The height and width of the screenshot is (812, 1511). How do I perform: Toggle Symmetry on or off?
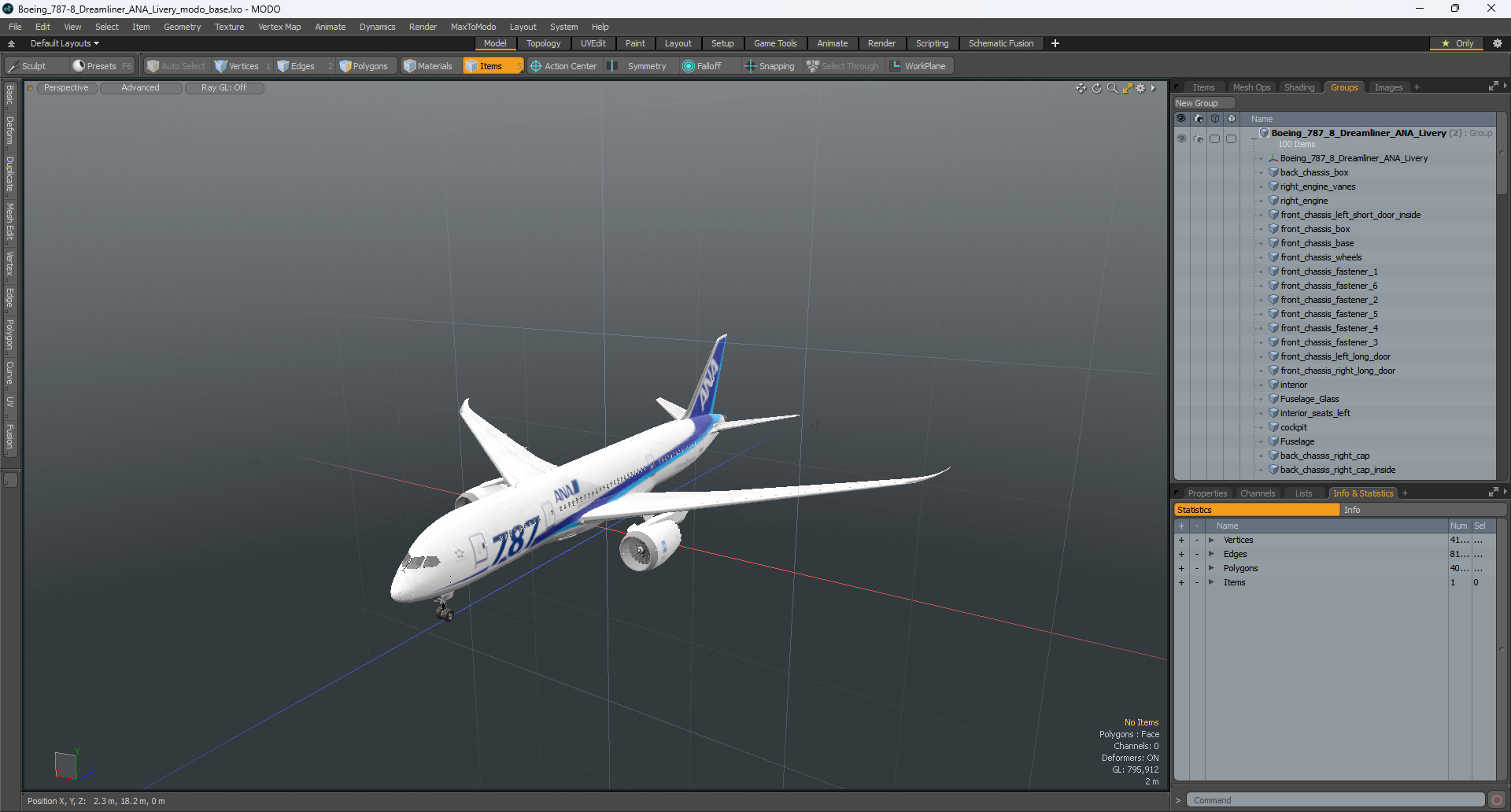point(638,66)
